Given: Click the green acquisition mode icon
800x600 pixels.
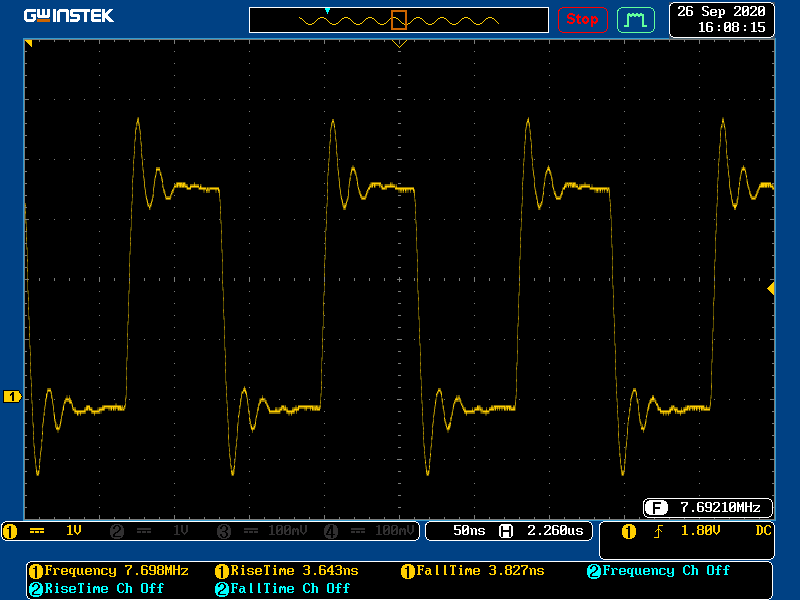Looking at the screenshot, I should [x=635, y=19].
